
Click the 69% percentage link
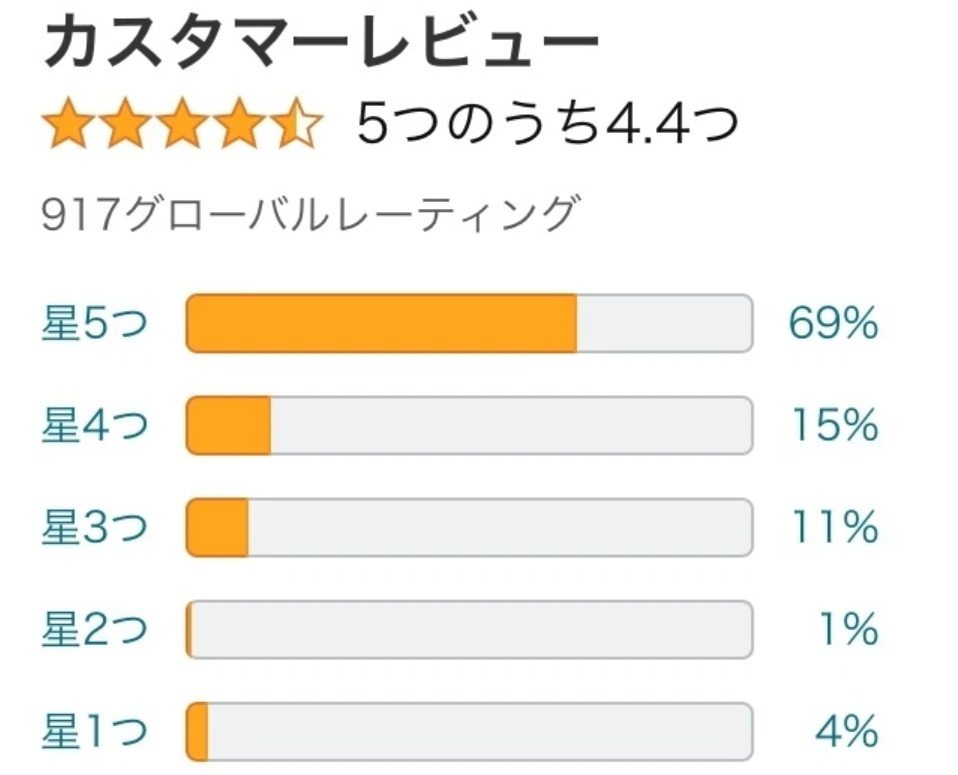[x=833, y=324]
